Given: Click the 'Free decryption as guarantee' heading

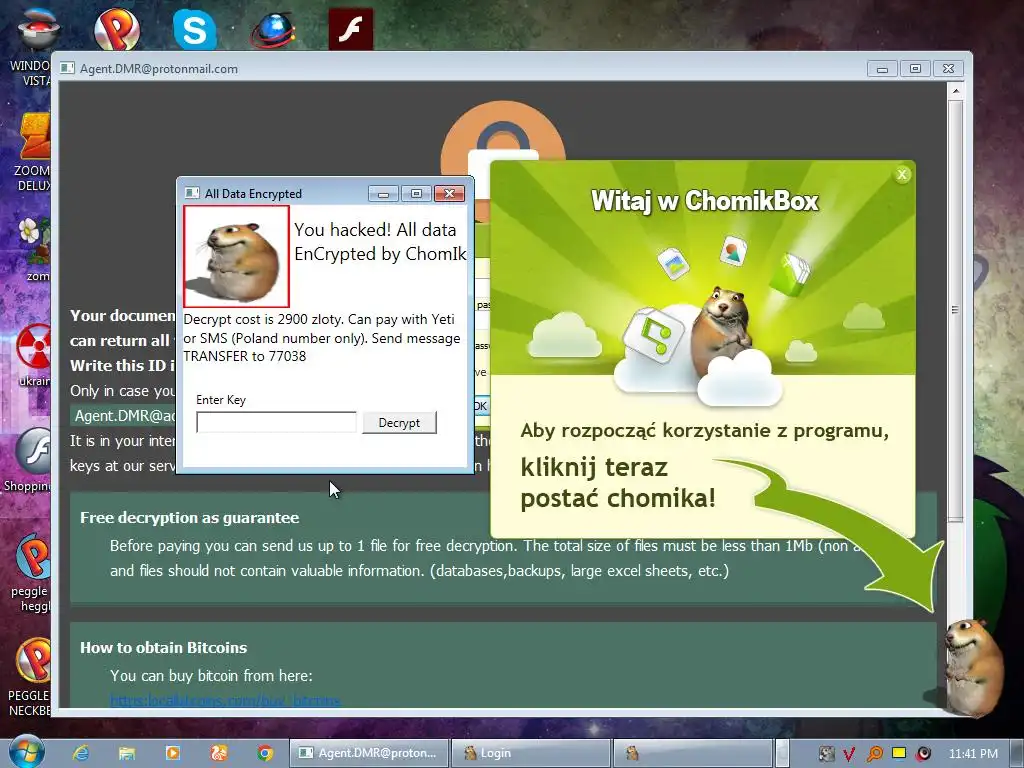Looking at the screenshot, I should tap(189, 517).
